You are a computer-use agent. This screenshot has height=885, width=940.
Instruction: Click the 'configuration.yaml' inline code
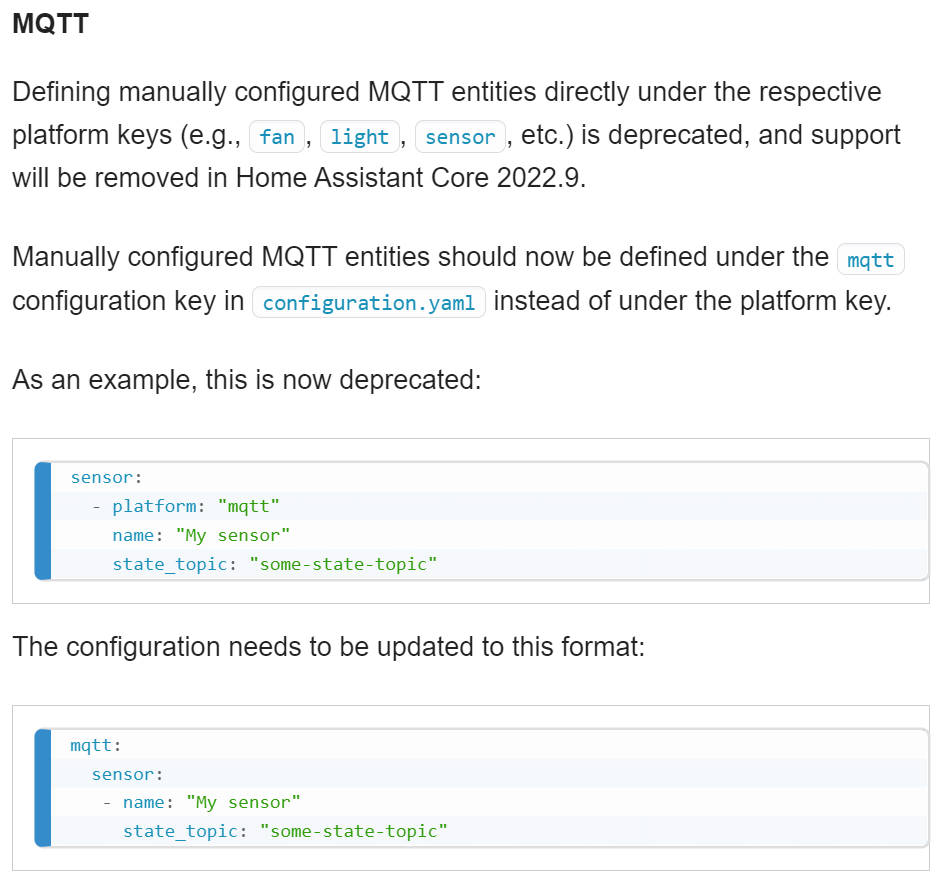[369, 302]
